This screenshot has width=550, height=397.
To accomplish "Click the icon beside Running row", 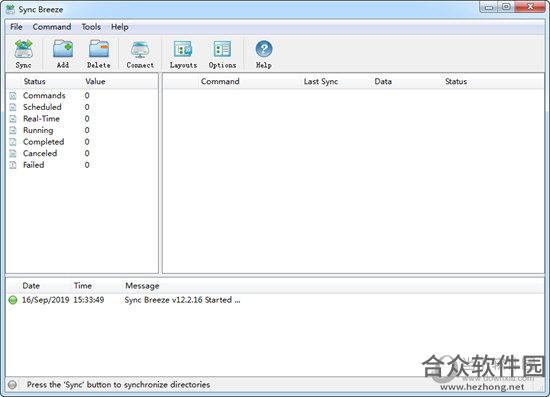I will (13, 130).
